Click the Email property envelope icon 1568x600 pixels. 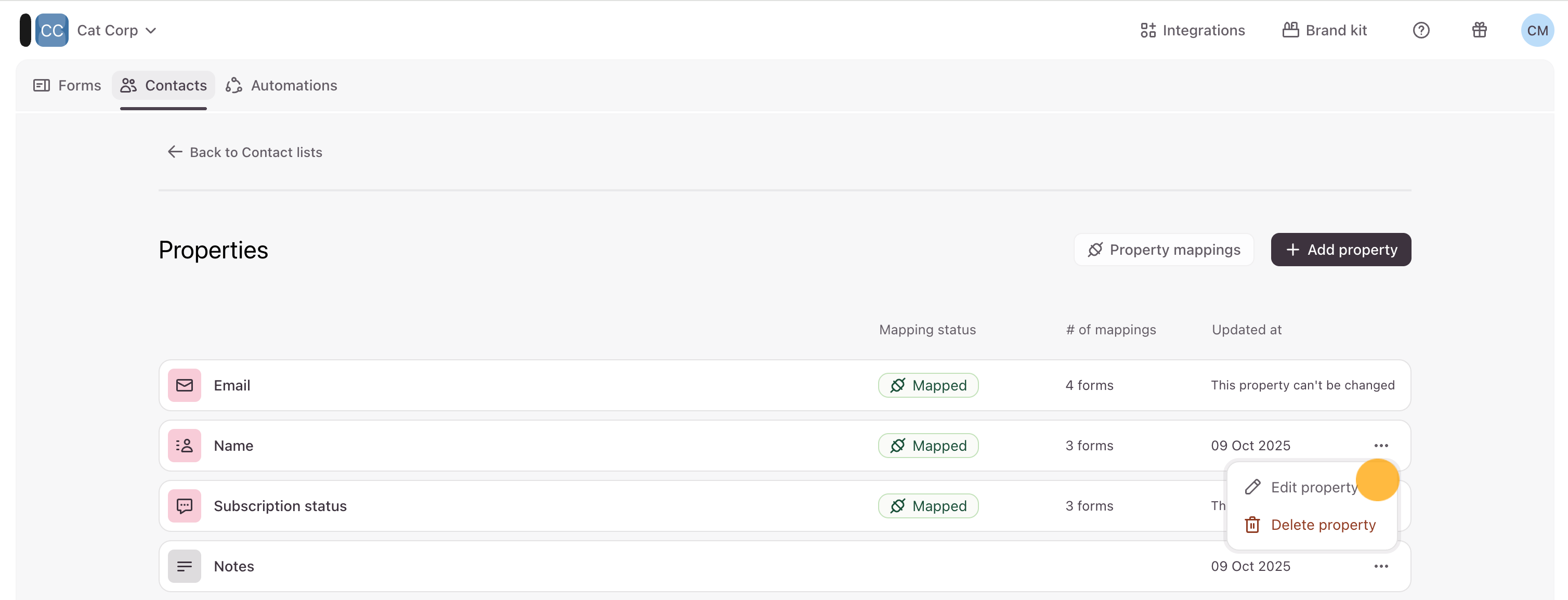tap(185, 385)
